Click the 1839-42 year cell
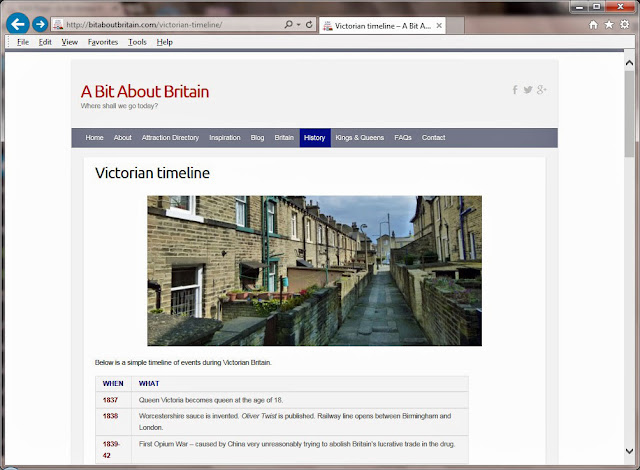 tap(111, 449)
